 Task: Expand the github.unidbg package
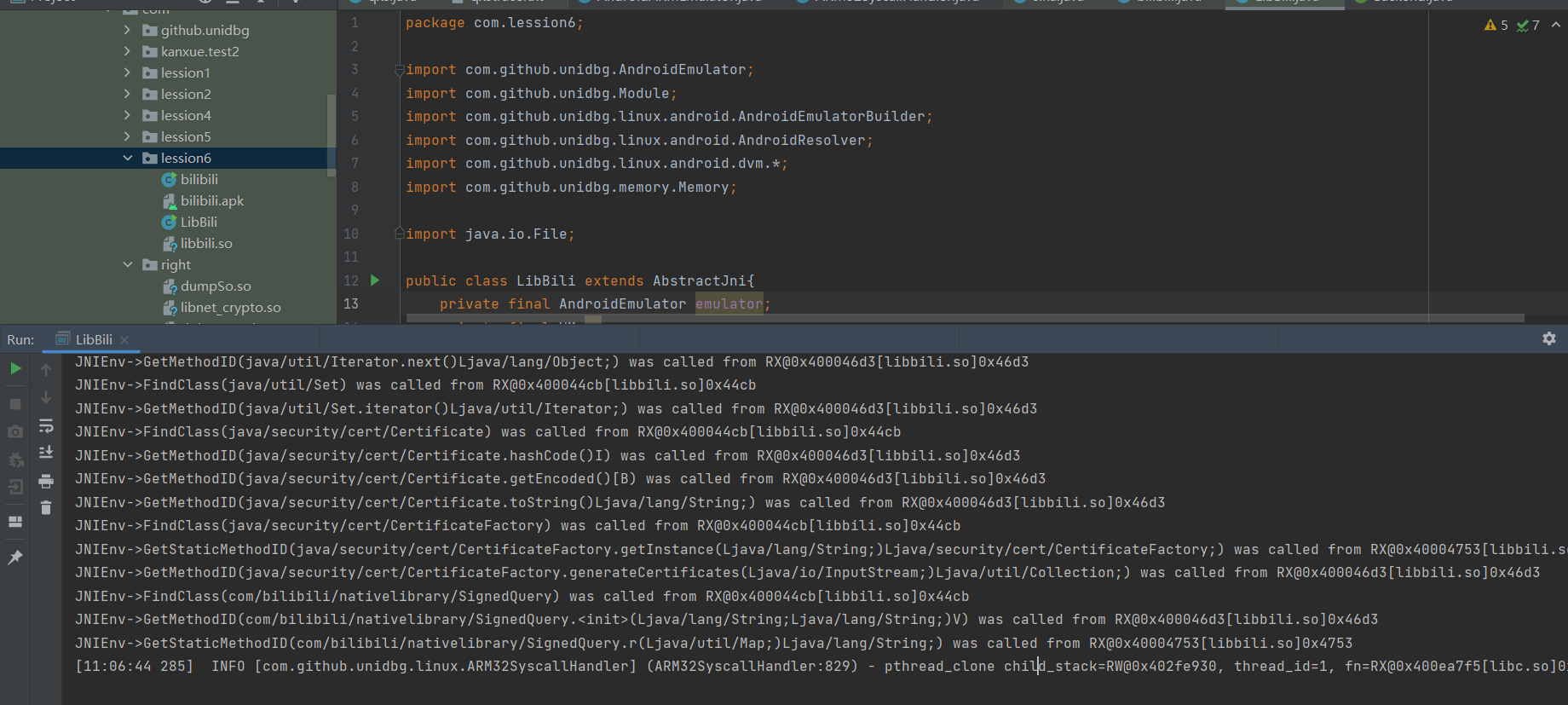click(x=127, y=30)
